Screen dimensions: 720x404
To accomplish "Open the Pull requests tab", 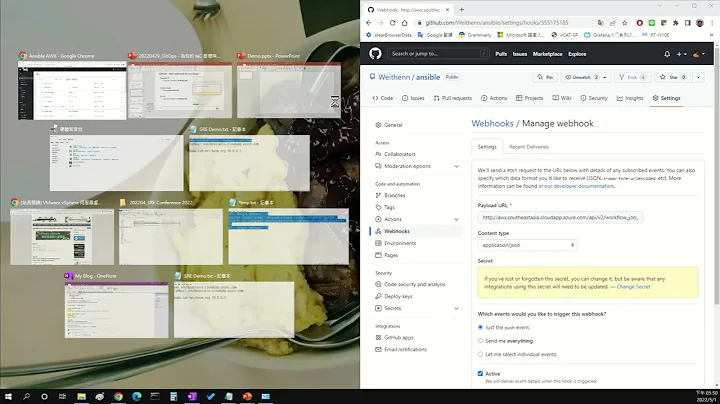I will [x=453, y=98].
